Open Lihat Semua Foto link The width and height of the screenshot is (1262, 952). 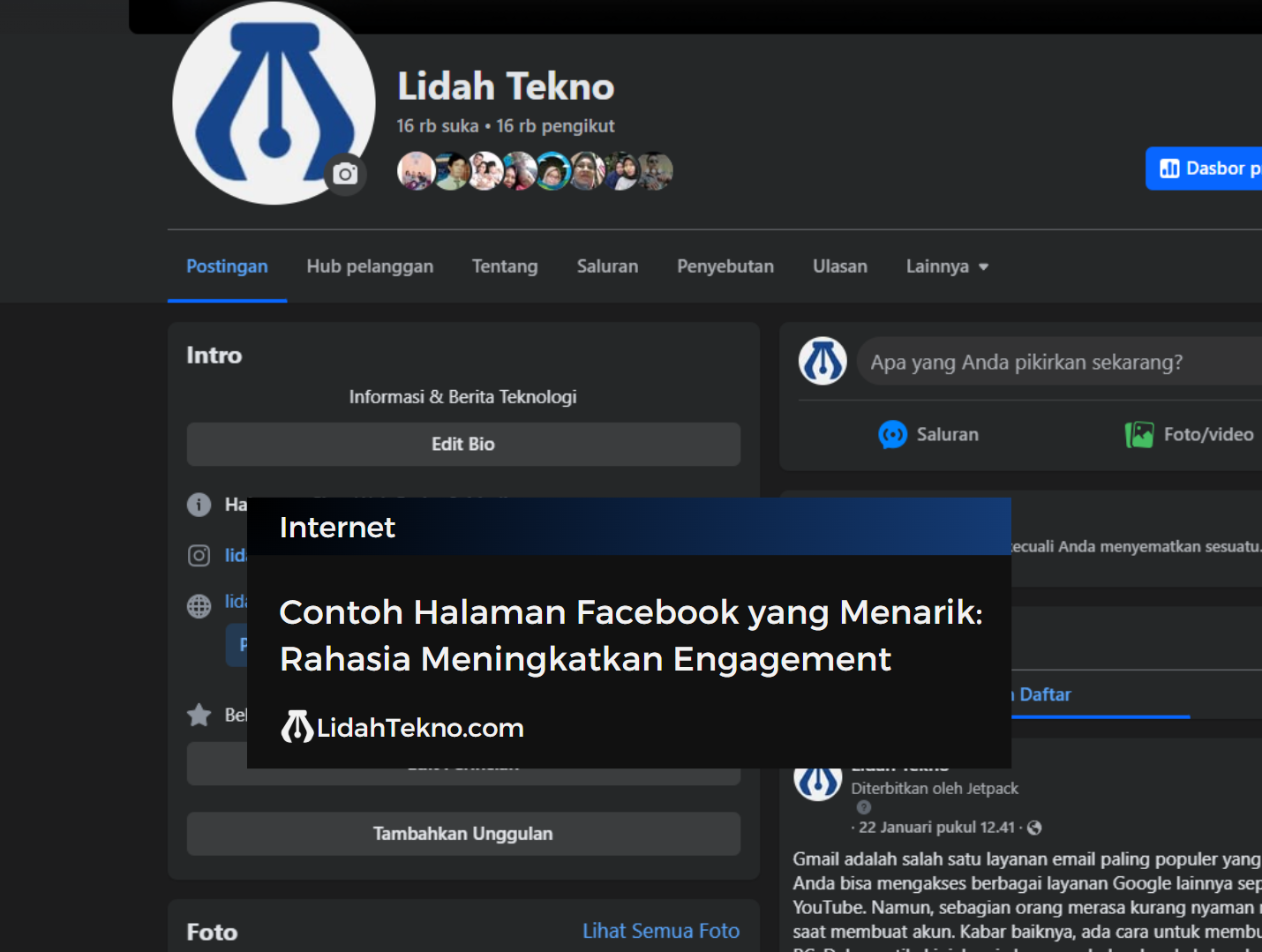point(661,931)
